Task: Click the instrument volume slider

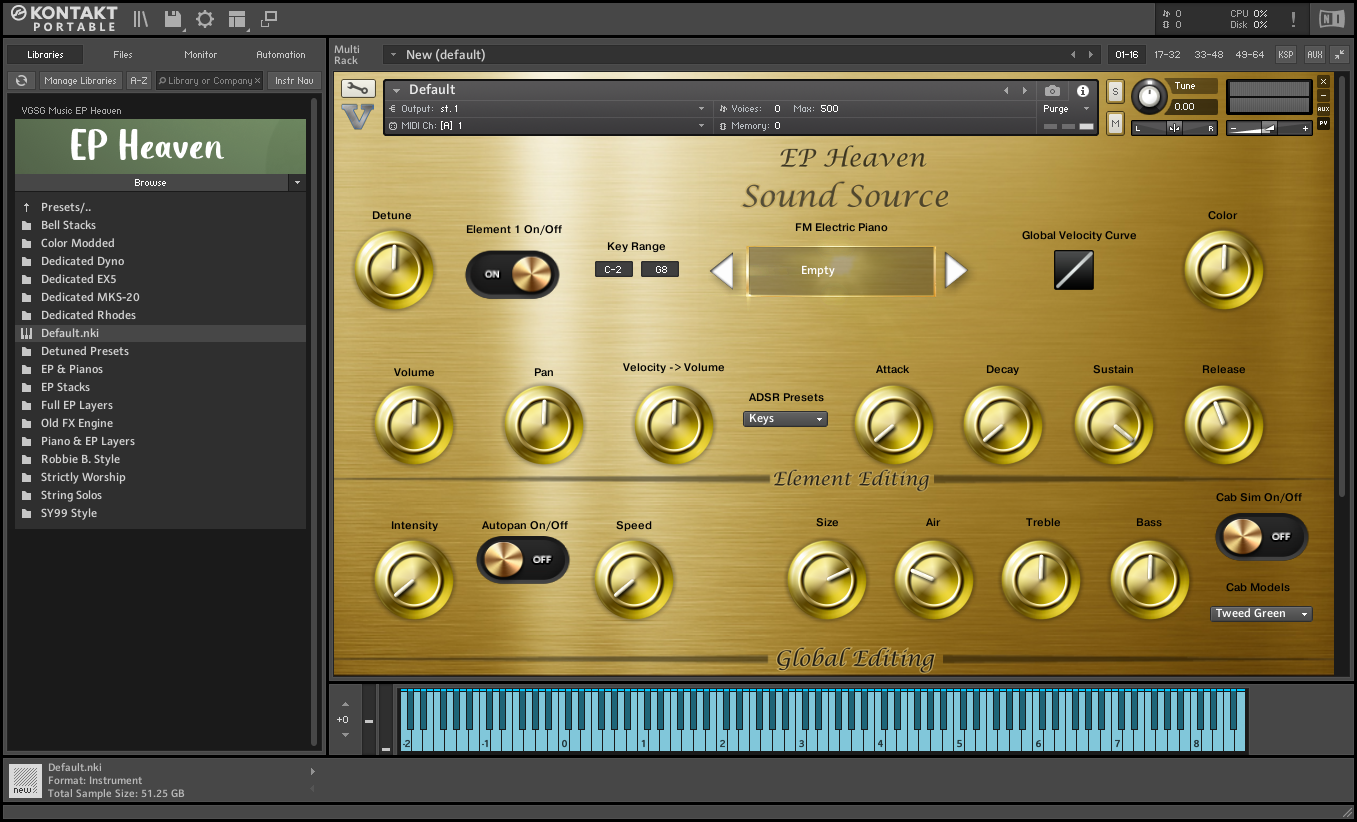Action: pos(1269,128)
